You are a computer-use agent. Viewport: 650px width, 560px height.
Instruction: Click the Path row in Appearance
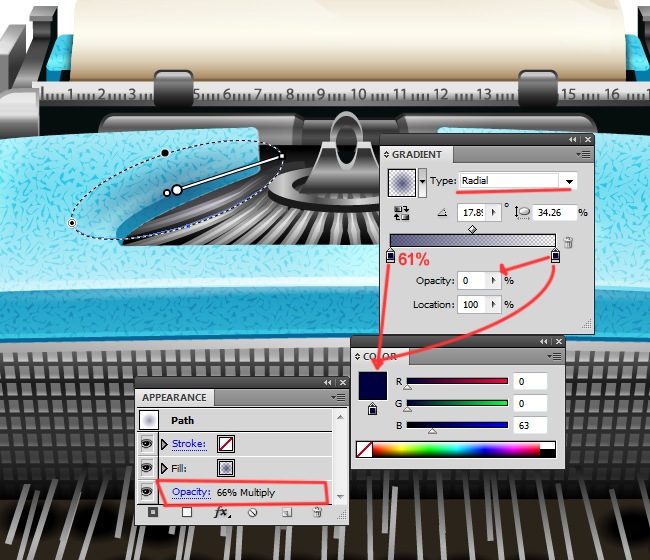[x=235, y=420]
